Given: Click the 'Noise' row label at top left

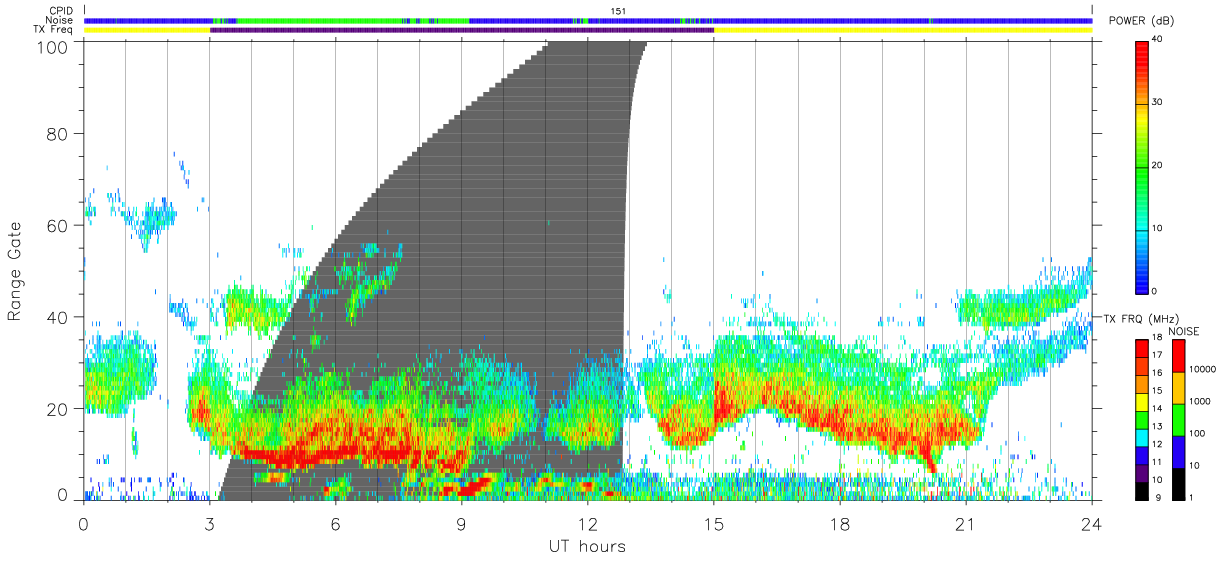Looking at the screenshot, I should pyautogui.click(x=61, y=20).
